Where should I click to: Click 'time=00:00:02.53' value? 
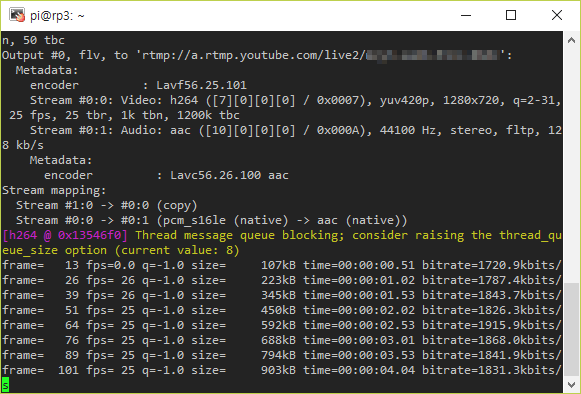(x=359, y=325)
